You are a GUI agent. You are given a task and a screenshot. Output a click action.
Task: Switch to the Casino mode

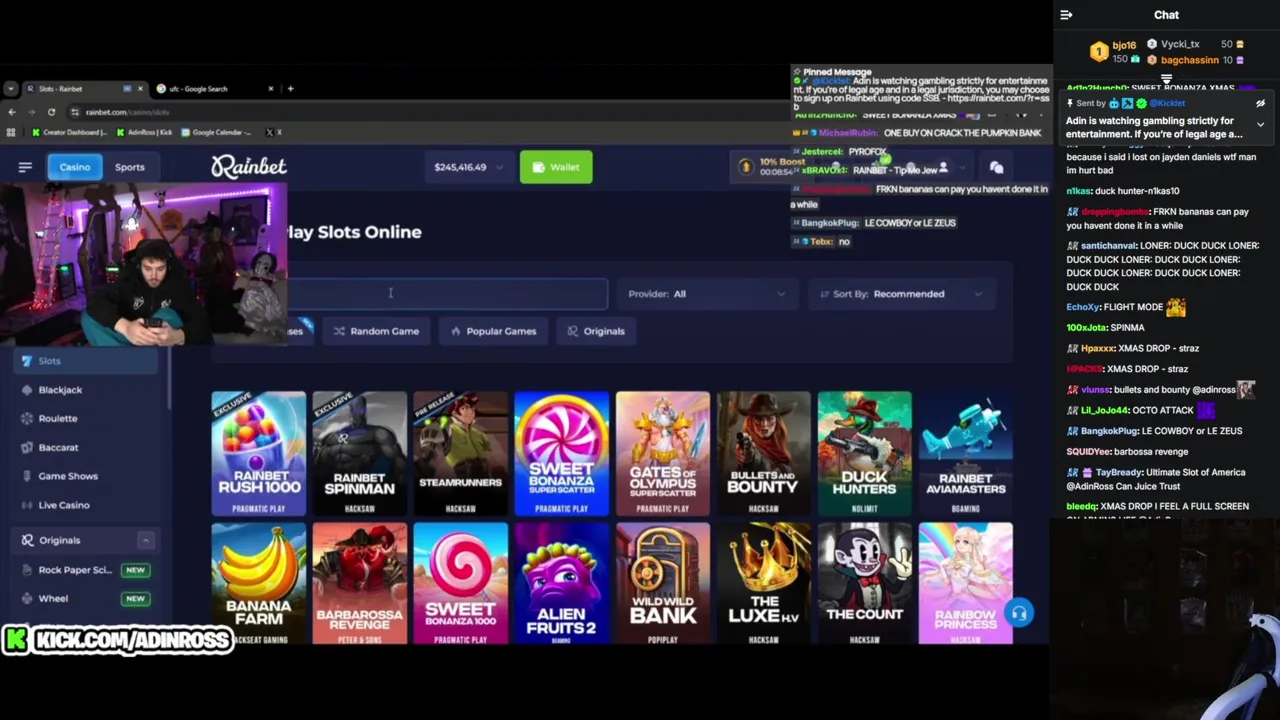(75, 167)
